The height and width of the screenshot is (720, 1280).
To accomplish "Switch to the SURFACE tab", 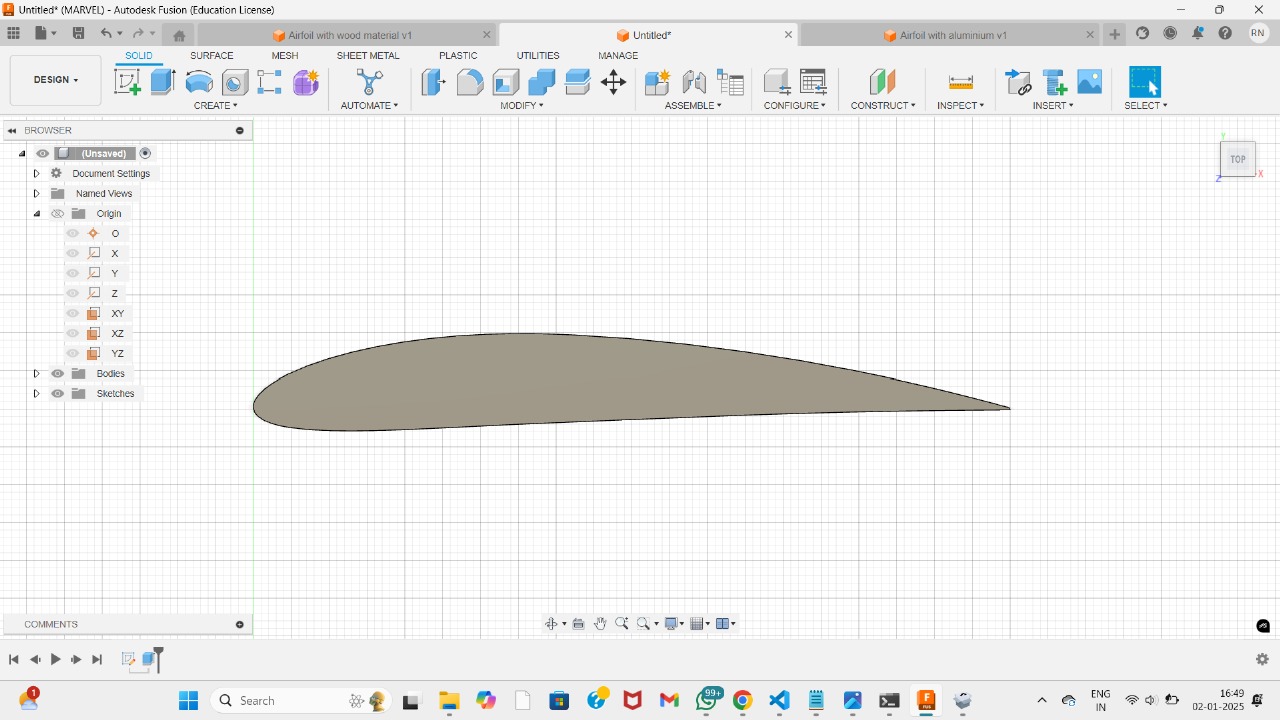I will (212, 56).
